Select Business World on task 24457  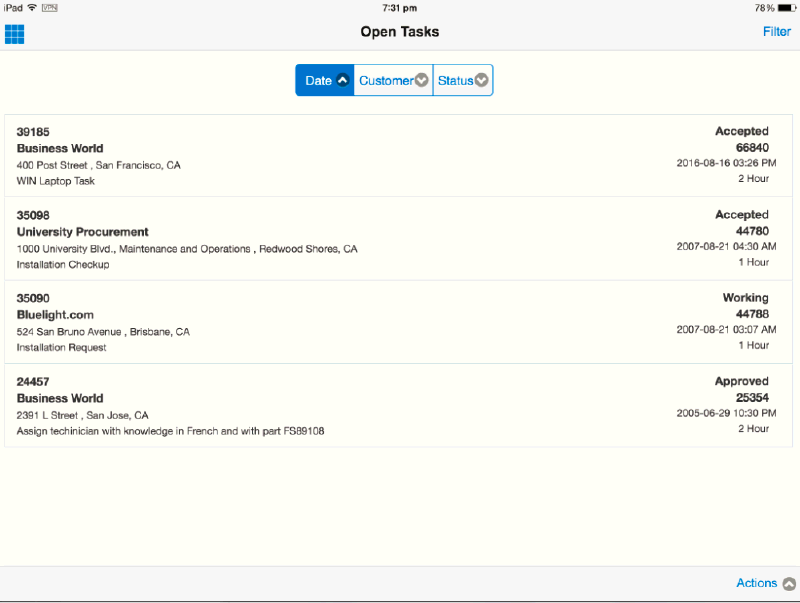tap(60, 398)
